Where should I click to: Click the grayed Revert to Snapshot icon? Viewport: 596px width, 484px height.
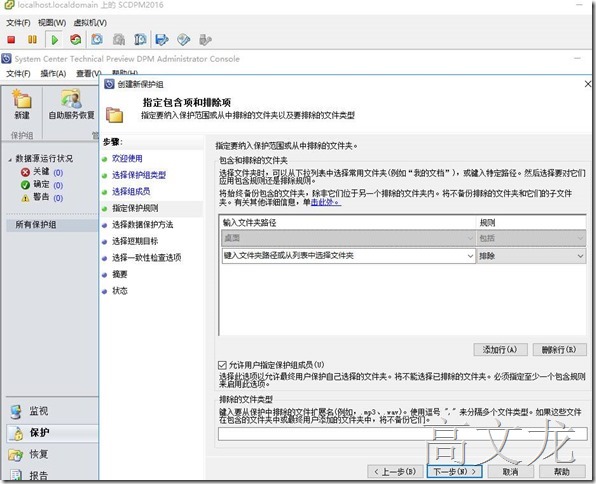pos(119,39)
